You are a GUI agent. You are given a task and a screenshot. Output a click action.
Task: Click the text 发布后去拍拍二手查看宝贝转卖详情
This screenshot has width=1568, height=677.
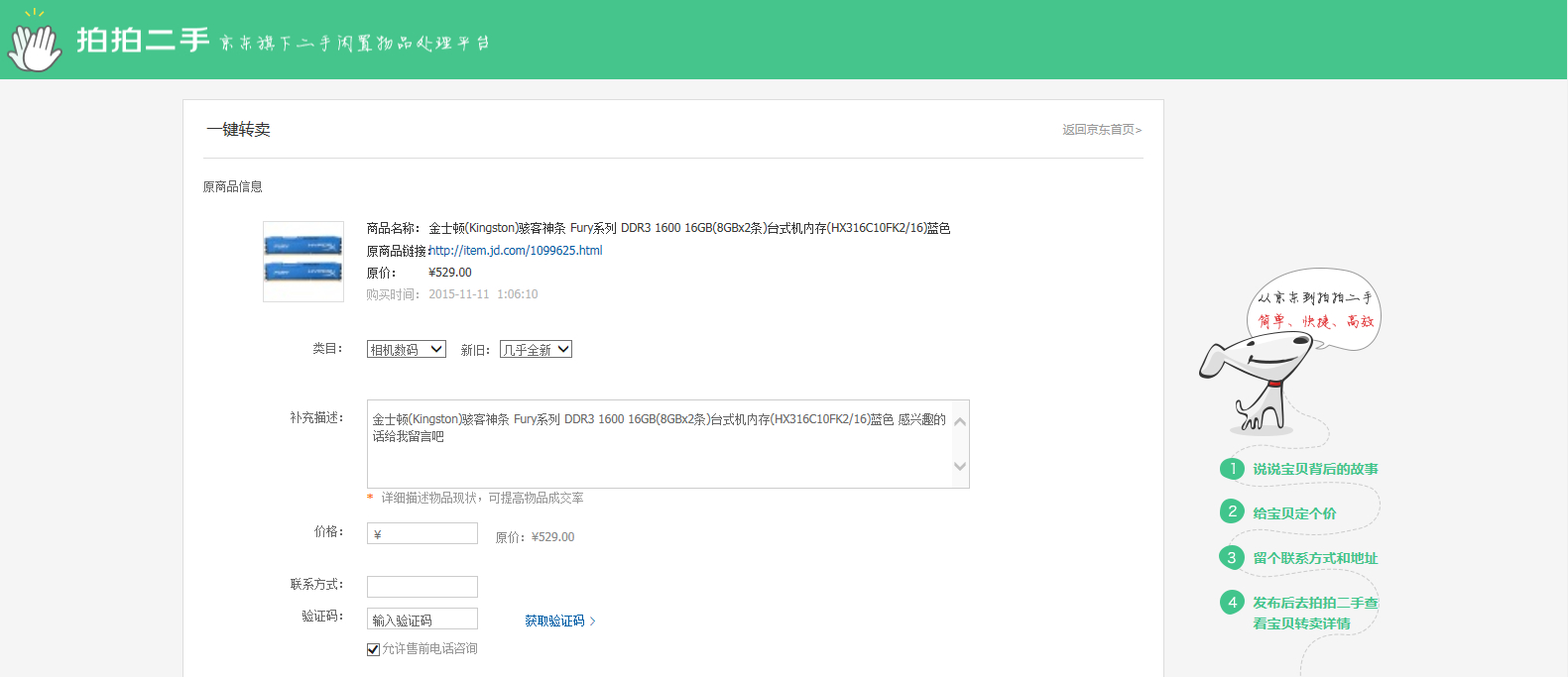coord(1315,613)
